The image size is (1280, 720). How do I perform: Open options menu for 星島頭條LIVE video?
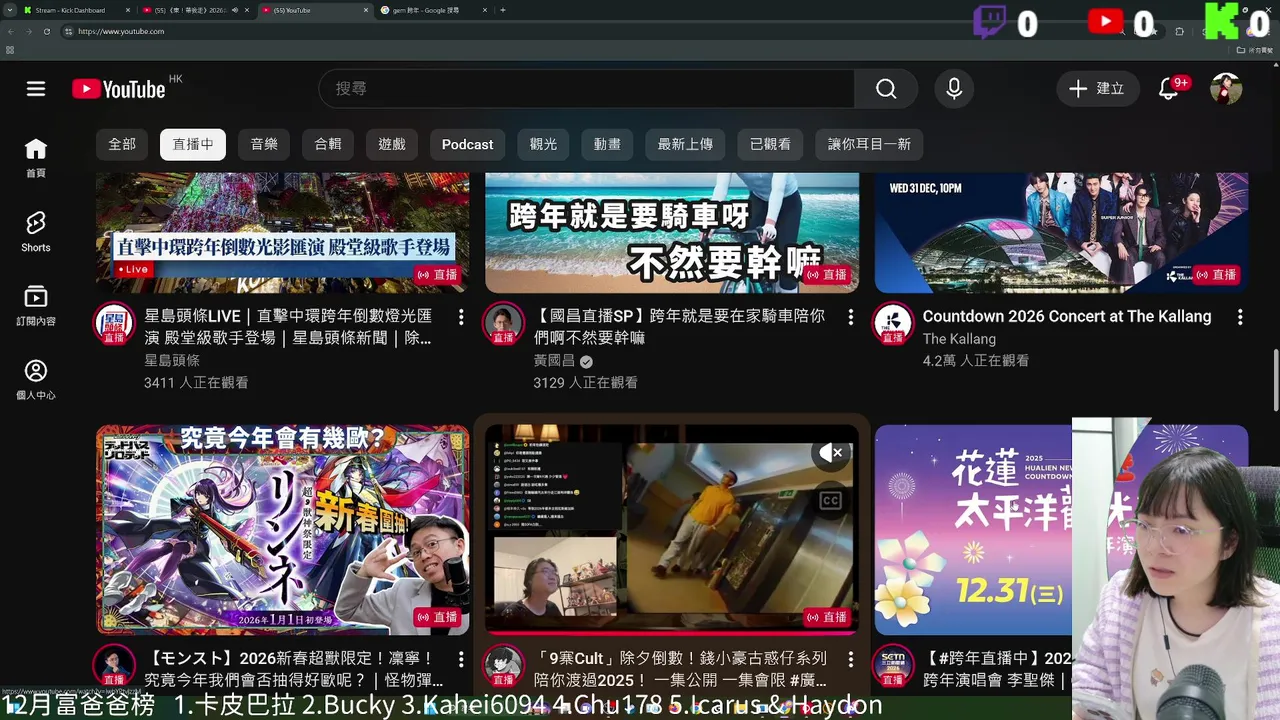point(461,317)
